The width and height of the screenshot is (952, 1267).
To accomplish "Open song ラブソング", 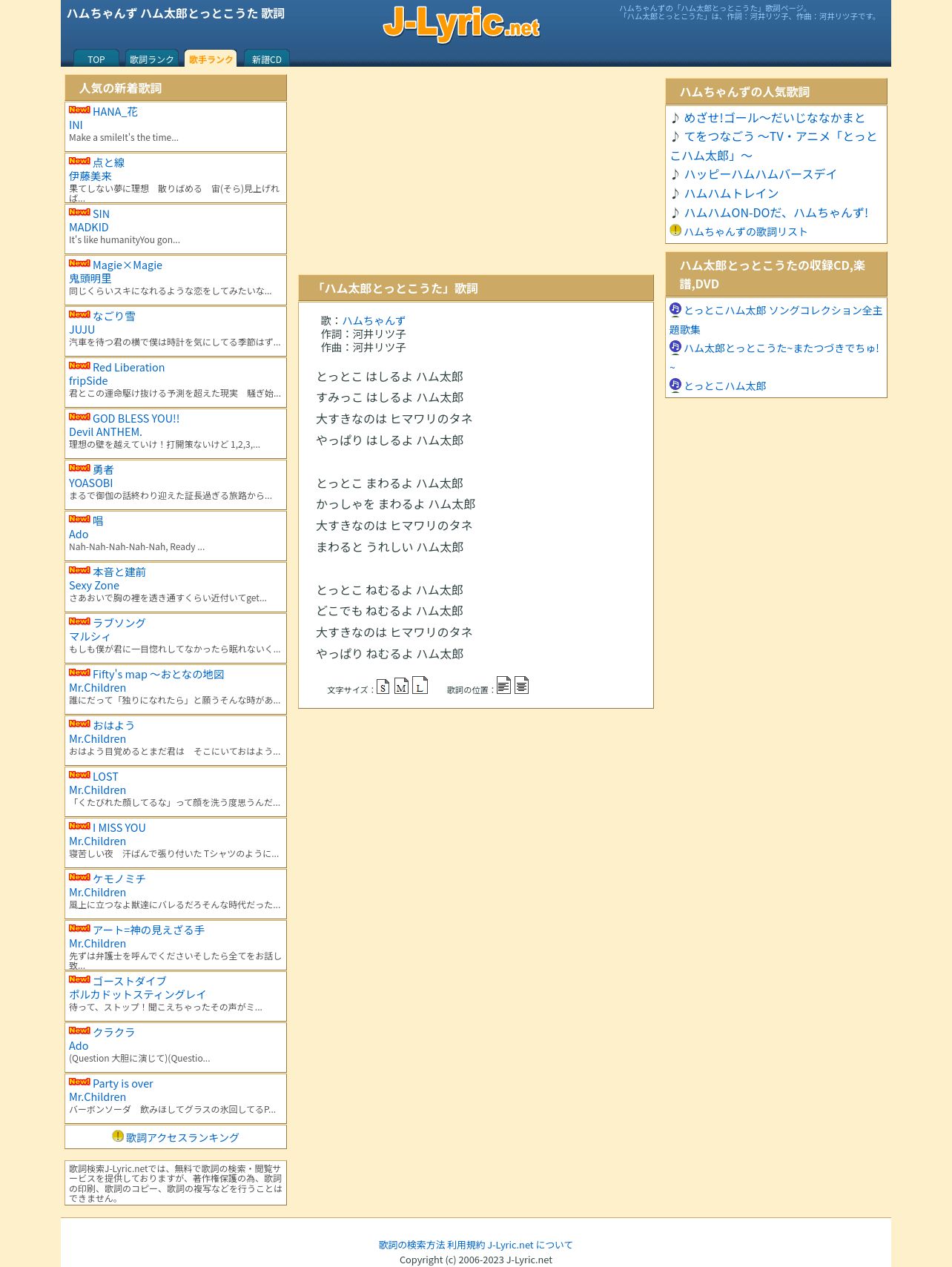I will pos(119,623).
